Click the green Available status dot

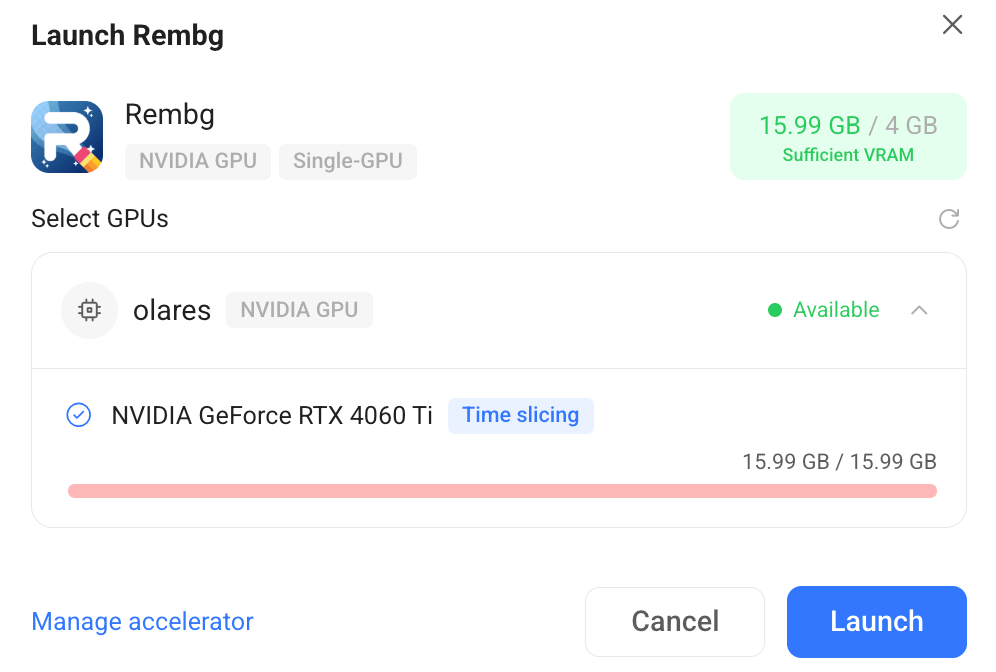[x=775, y=310]
